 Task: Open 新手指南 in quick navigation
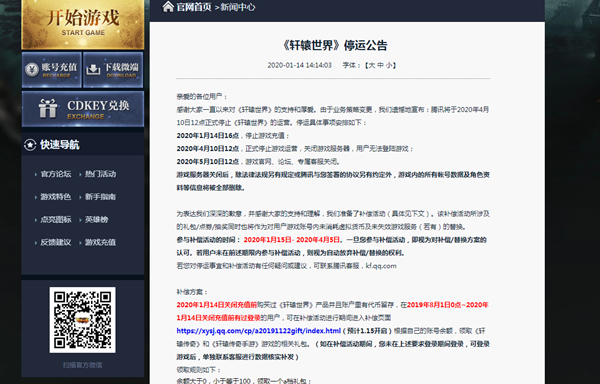(x=100, y=197)
